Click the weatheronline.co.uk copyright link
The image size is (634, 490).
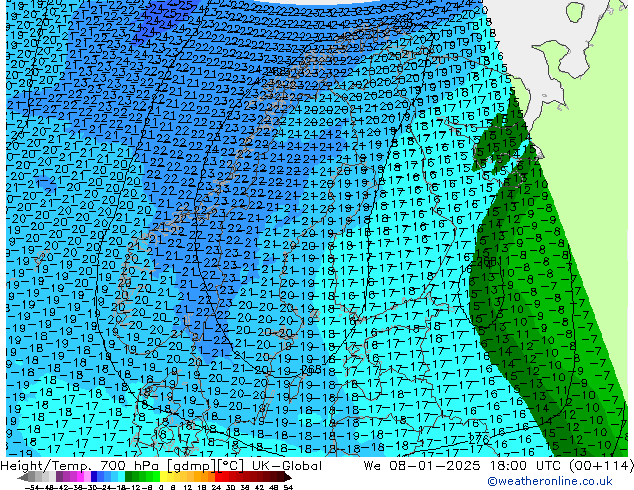coord(549,481)
